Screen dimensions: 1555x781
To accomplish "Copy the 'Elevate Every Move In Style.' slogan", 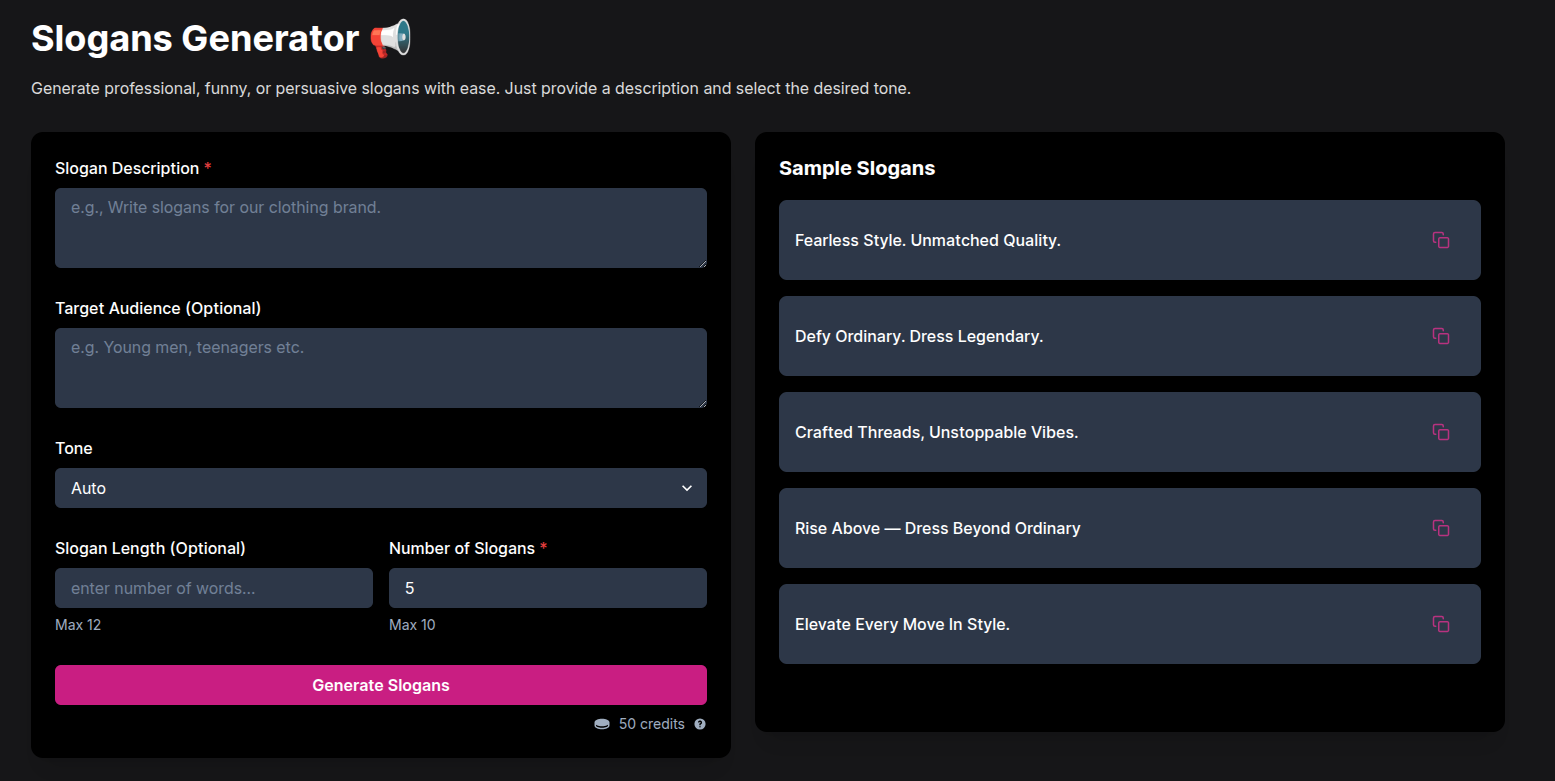I will 1440,624.
